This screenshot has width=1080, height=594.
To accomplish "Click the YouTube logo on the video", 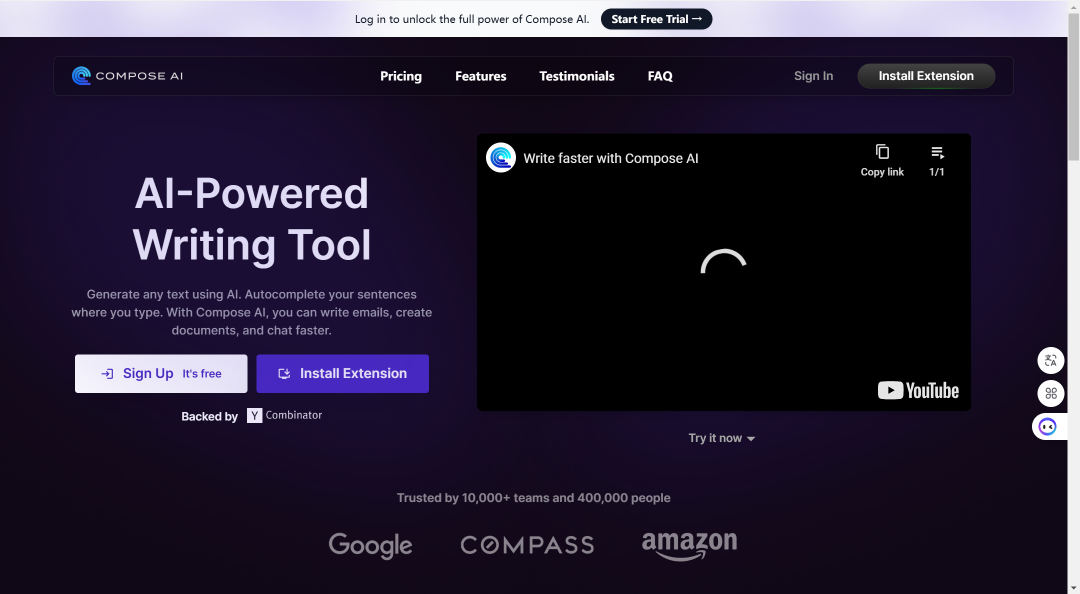I will [x=918, y=391].
